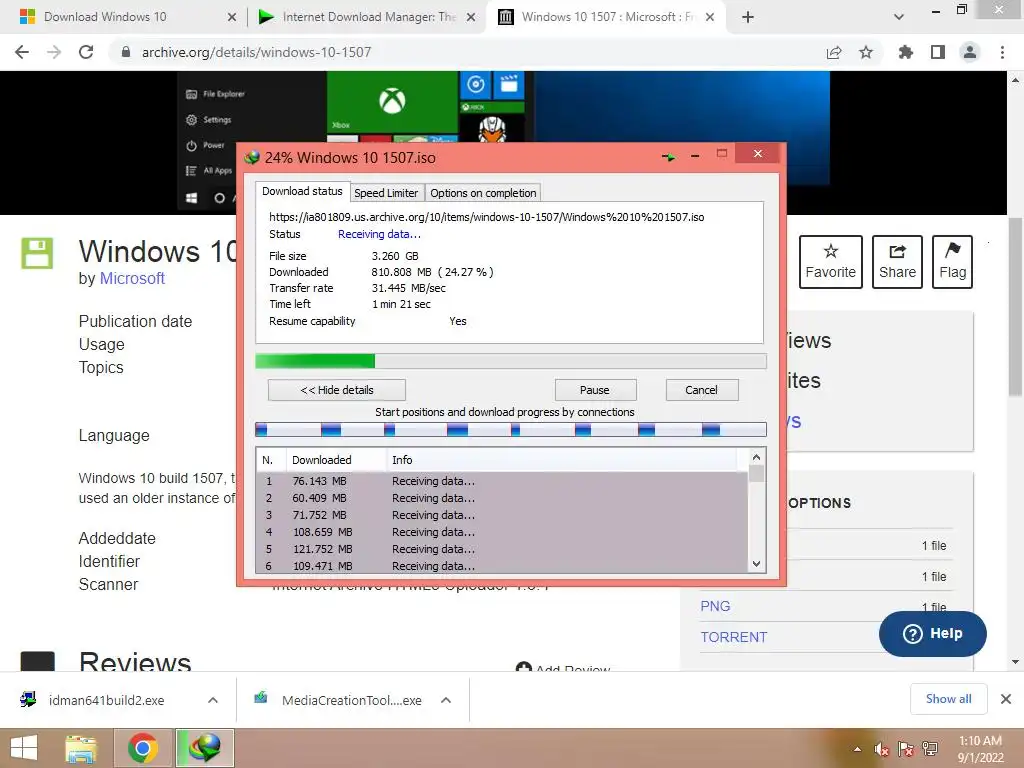
Task: Flag this archive item
Action: coord(952,262)
